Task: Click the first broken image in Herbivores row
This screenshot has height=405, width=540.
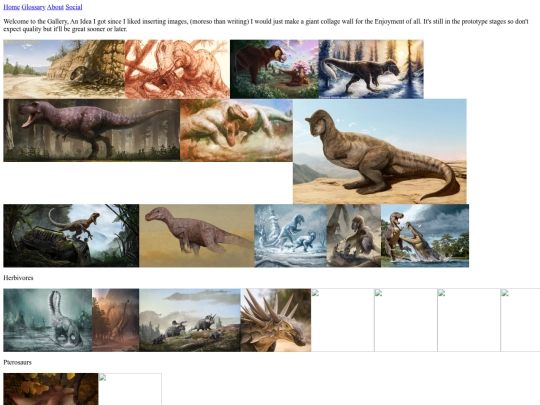Action: tap(343, 320)
